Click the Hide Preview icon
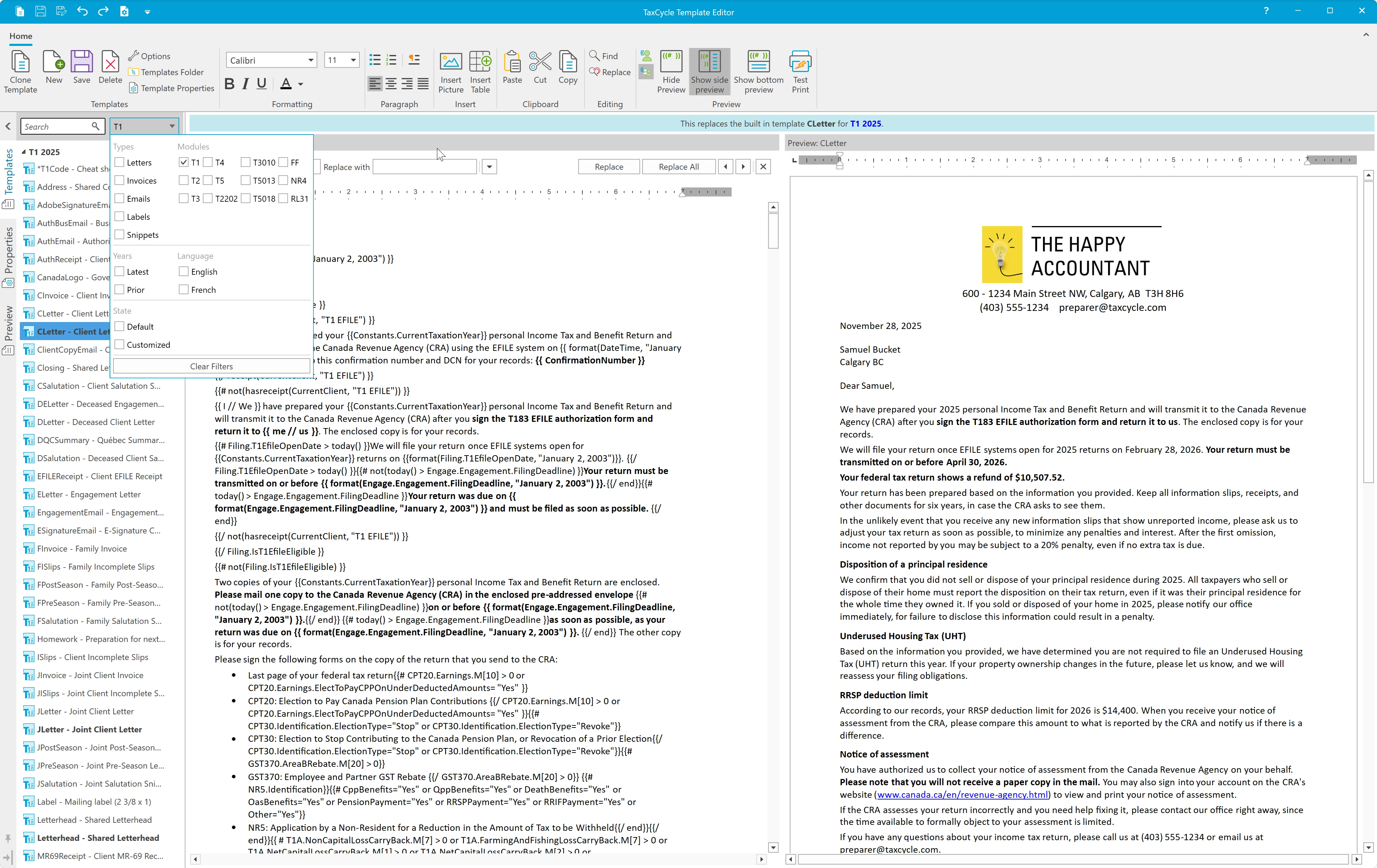This screenshot has width=1377, height=868. pyautogui.click(x=671, y=71)
